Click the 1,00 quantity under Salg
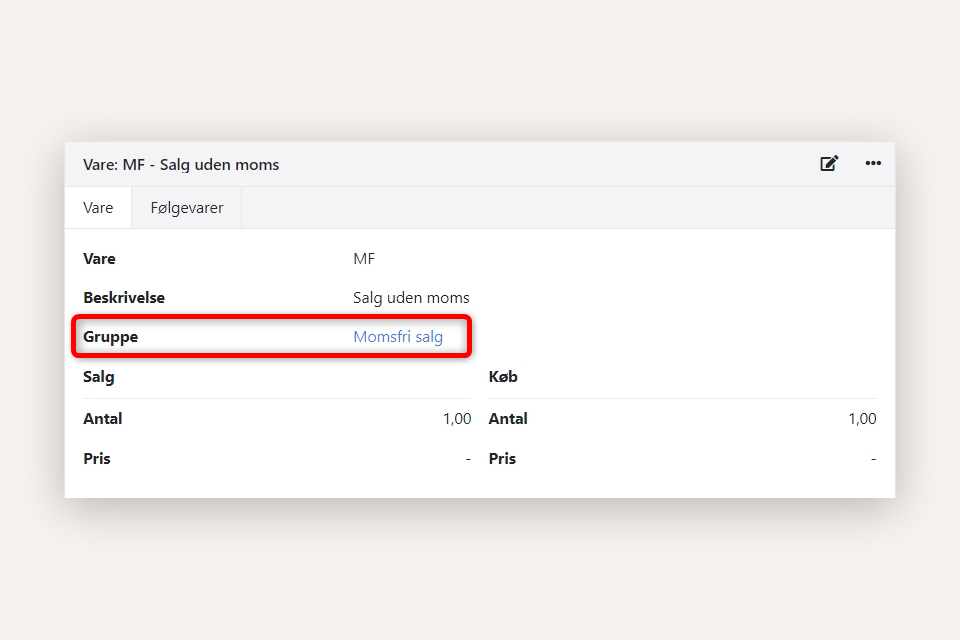960x640 pixels. coord(457,419)
